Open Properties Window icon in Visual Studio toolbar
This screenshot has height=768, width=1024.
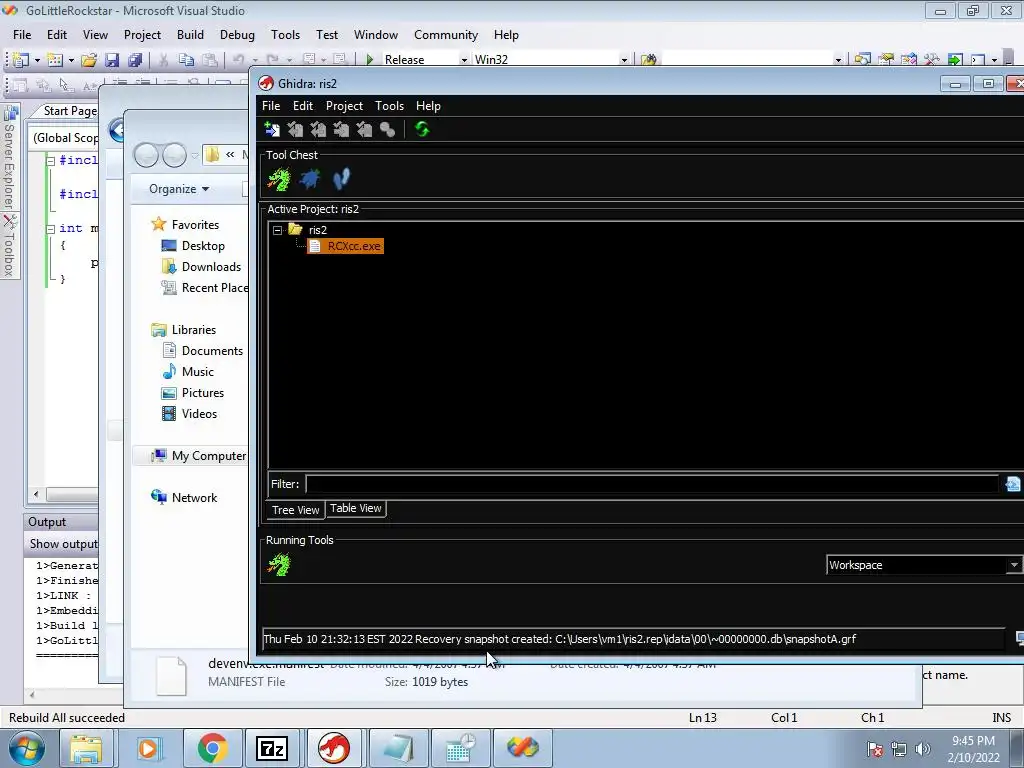(886, 59)
